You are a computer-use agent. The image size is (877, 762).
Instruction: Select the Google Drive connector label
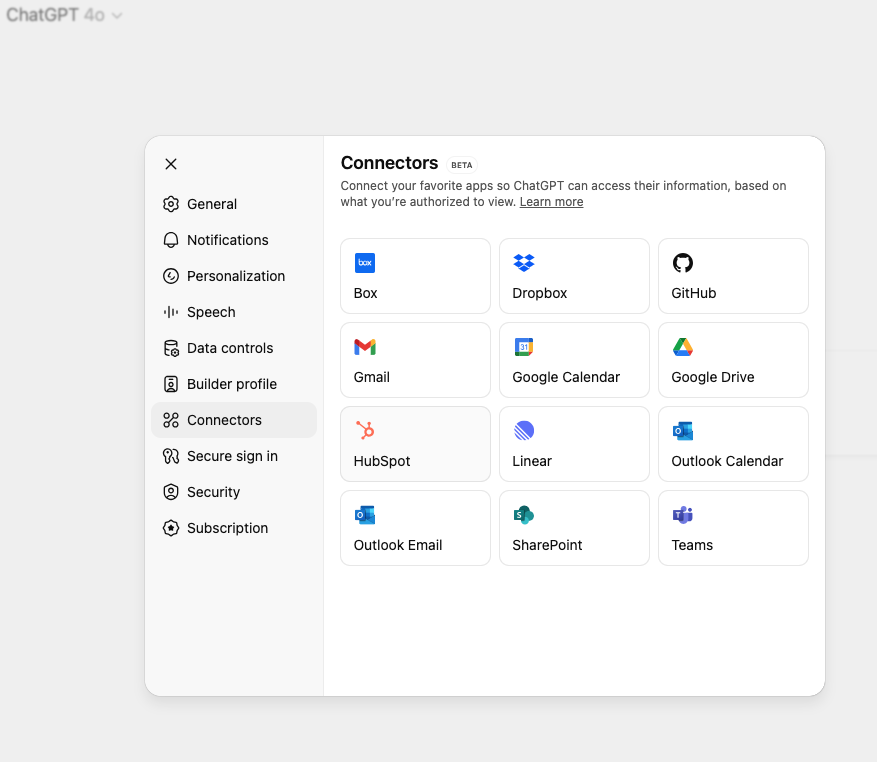(713, 377)
